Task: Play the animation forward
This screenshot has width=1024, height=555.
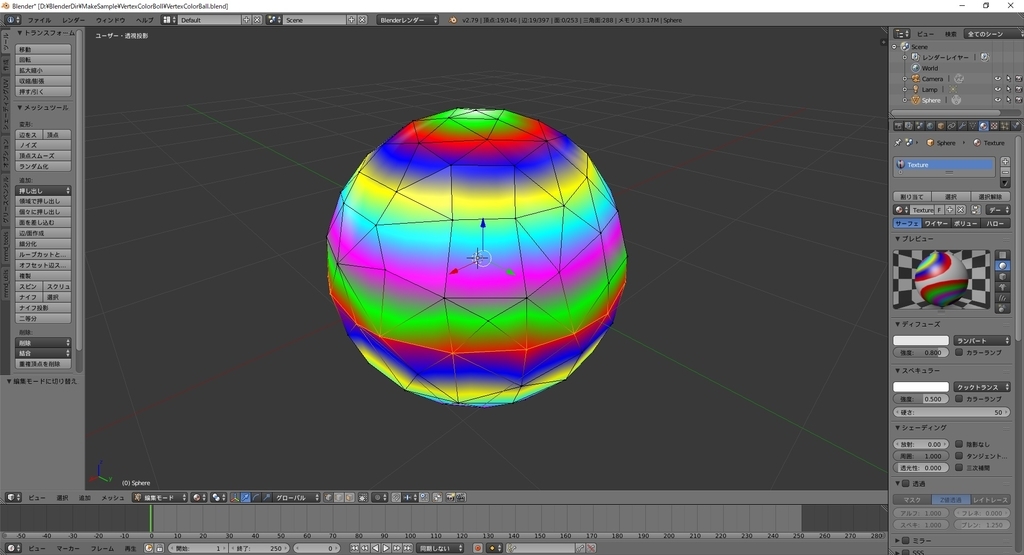Action: 386,548
